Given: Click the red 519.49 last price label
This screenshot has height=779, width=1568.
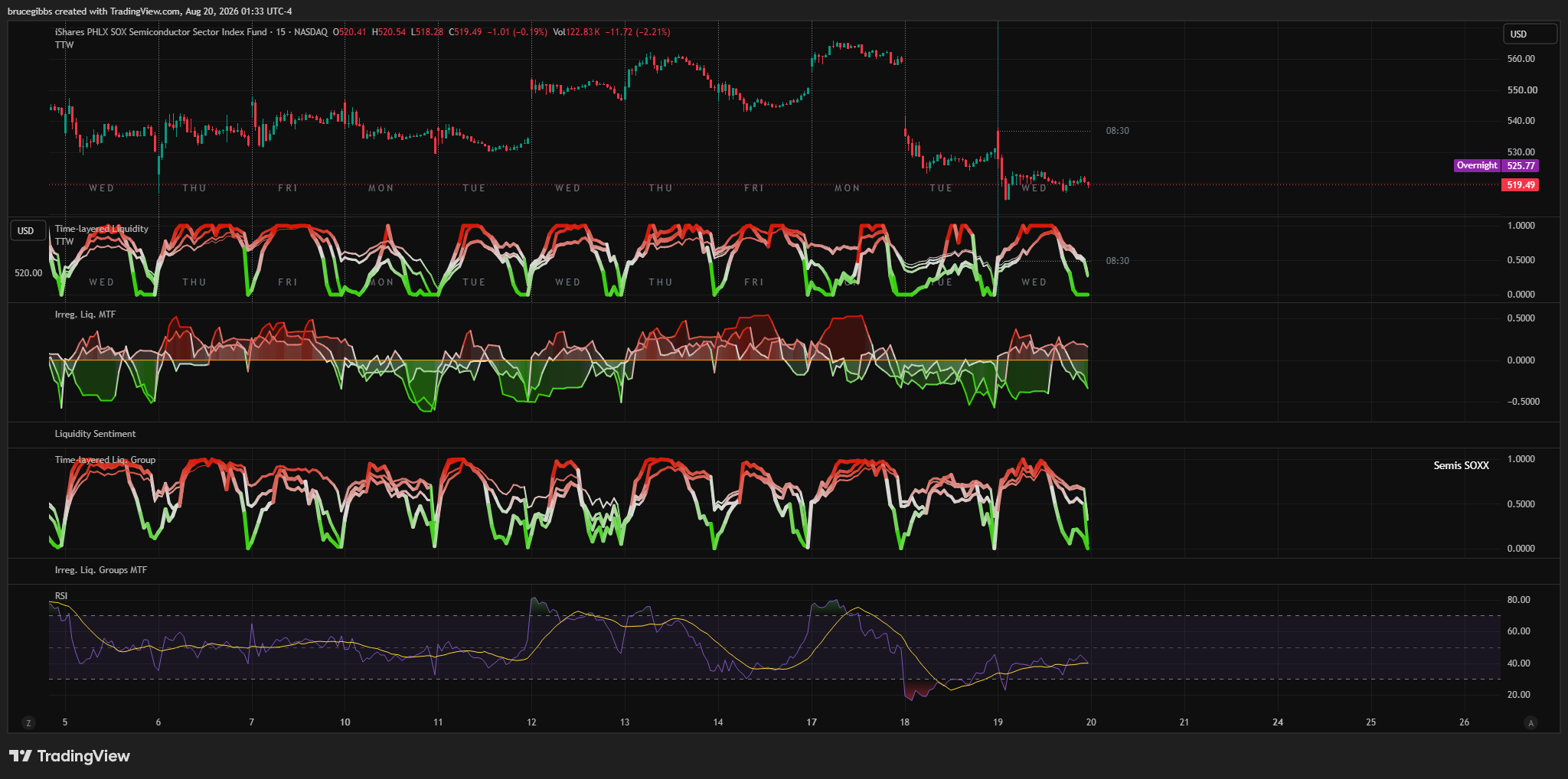Looking at the screenshot, I should (1521, 185).
